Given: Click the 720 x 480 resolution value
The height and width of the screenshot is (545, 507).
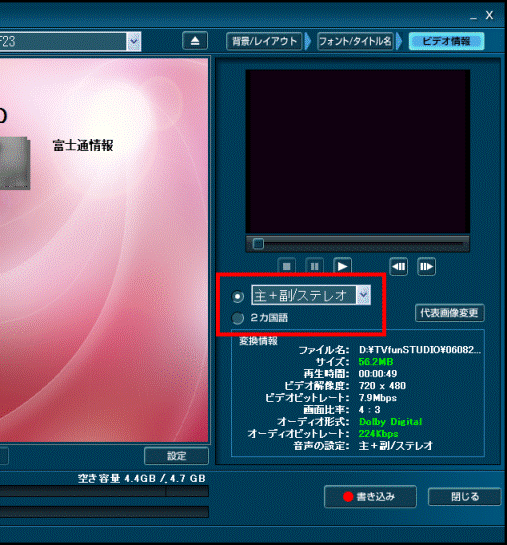Looking at the screenshot, I should tap(382, 386).
